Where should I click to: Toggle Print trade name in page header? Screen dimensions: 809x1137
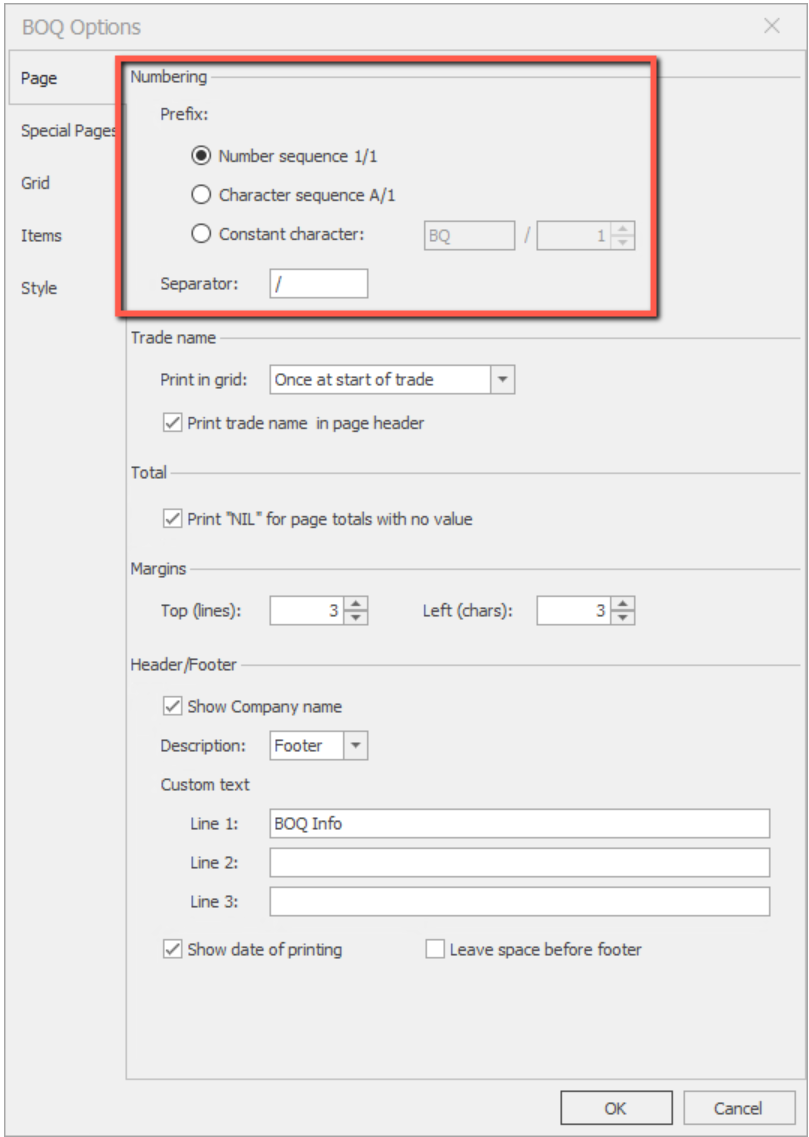[171, 423]
